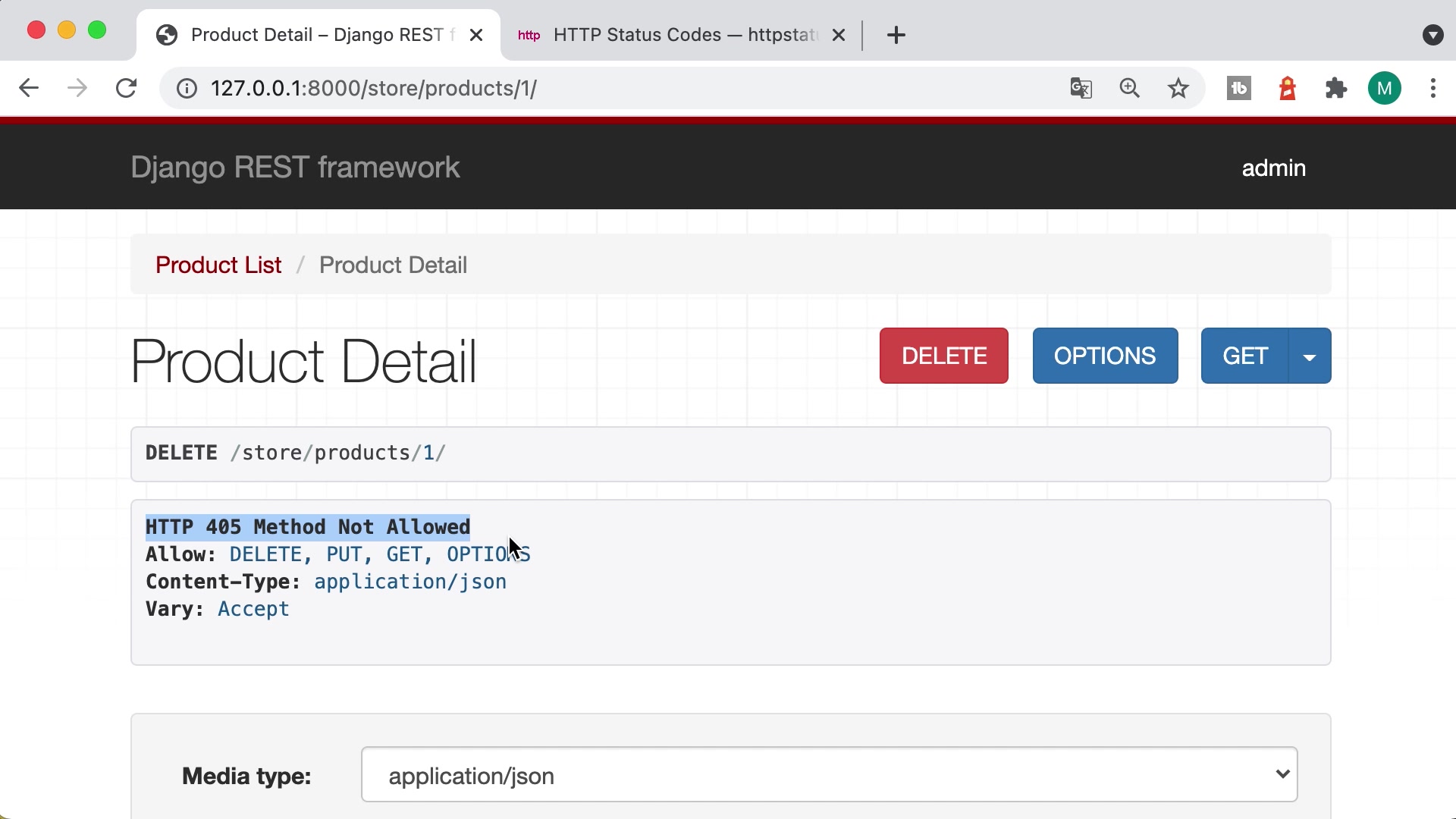Open the Extensions puzzle piece menu

pyautogui.click(x=1336, y=89)
